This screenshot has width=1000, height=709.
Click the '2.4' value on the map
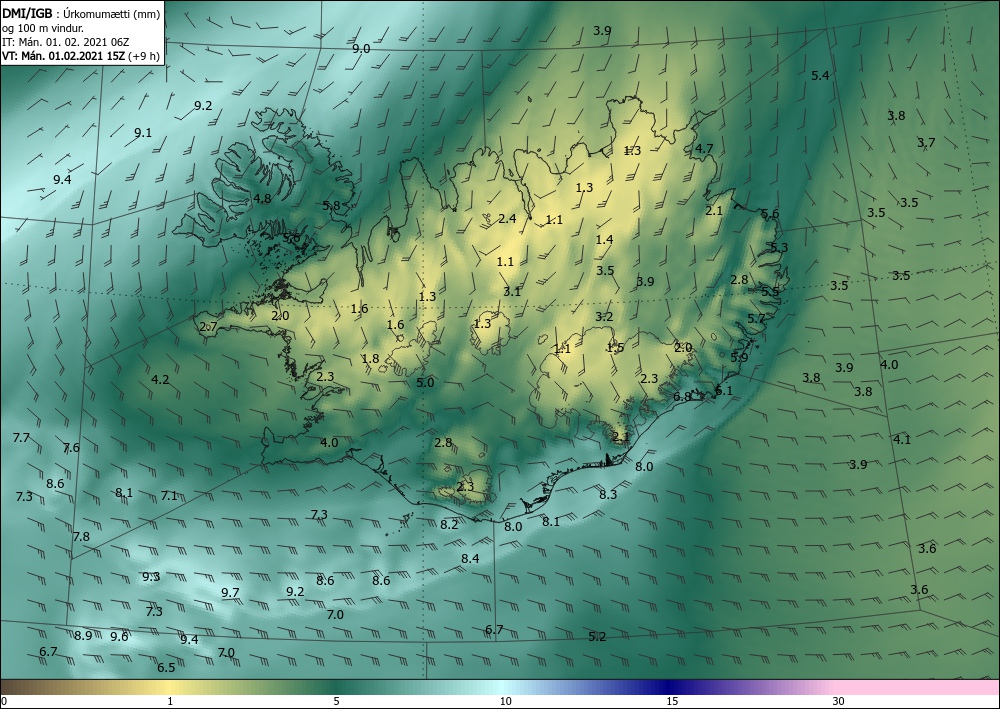pos(507,219)
